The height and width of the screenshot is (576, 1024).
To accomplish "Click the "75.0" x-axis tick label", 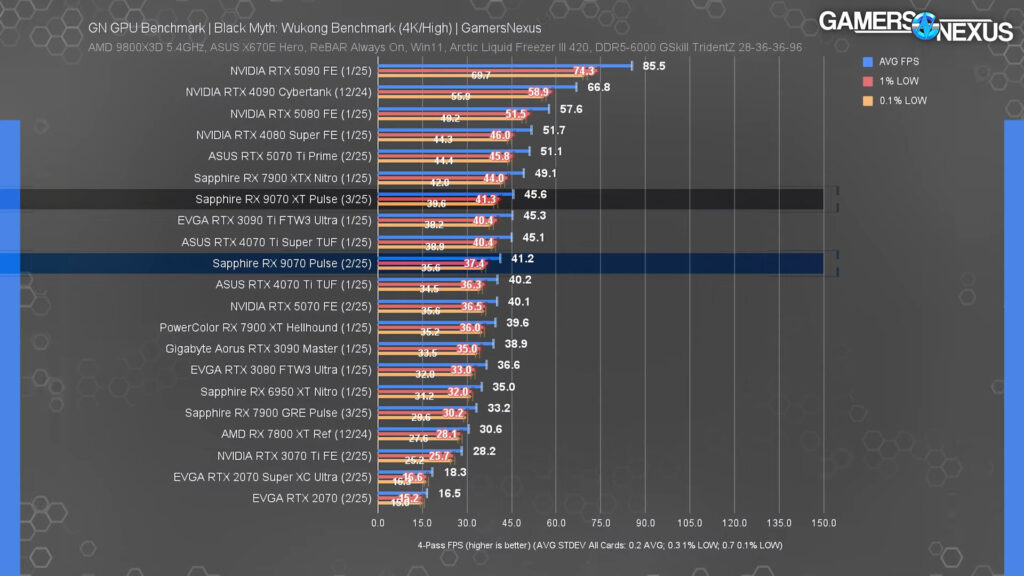I will [600, 523].
